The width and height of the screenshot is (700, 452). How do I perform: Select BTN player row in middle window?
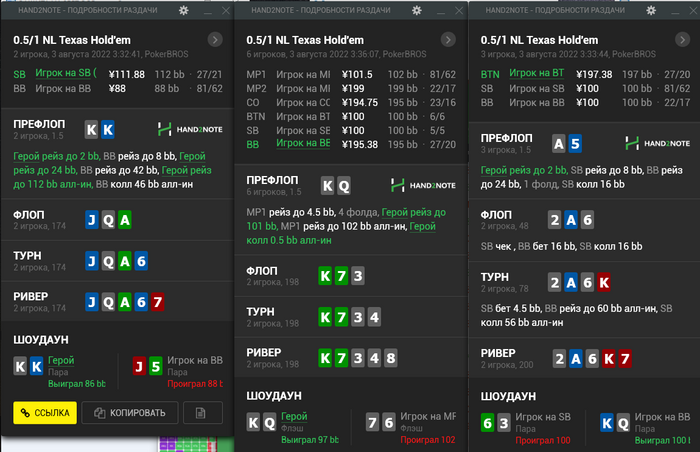[351, 117]
